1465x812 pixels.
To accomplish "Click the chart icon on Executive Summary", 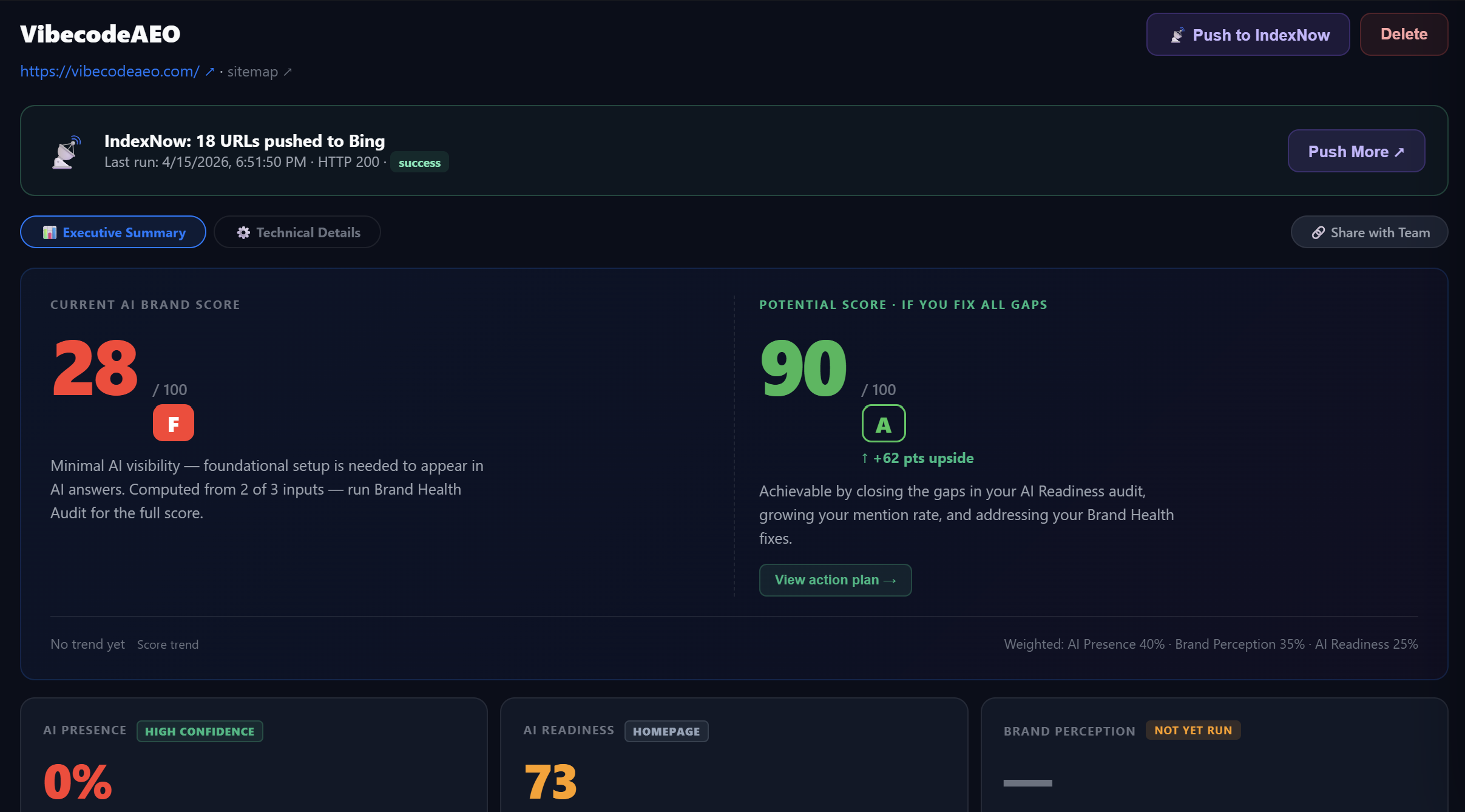I will point(50,232).
